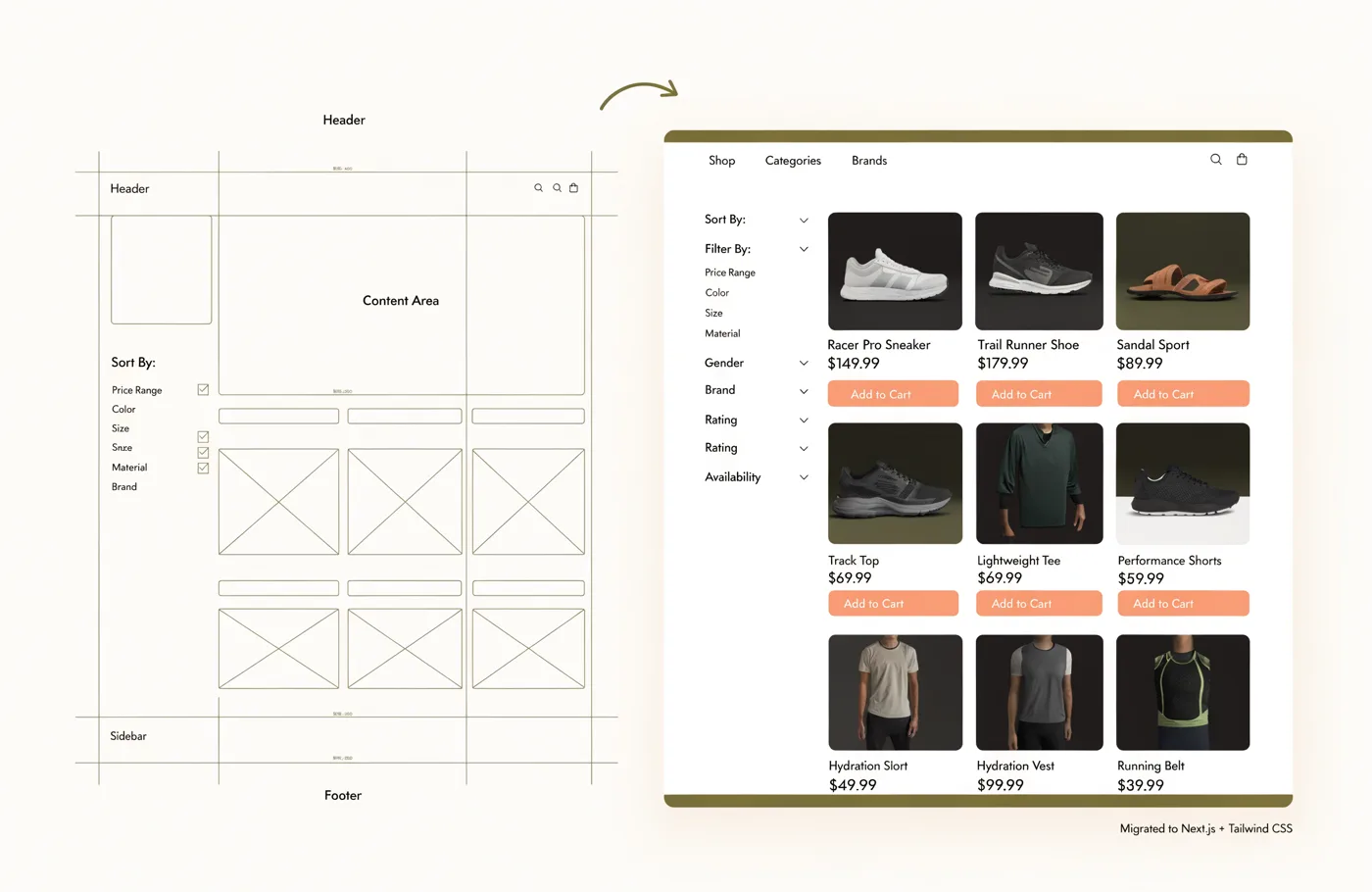Click the Lightweight Tee product title

click(1019, 561)
